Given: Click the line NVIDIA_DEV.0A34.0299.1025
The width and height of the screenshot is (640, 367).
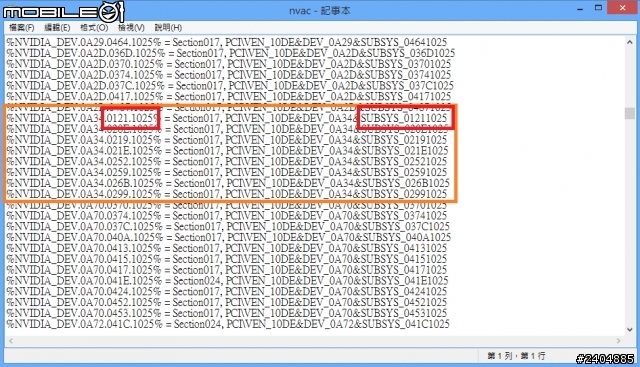Looking at the screenshot, I should pyautogui.click(x=227, y=194).
